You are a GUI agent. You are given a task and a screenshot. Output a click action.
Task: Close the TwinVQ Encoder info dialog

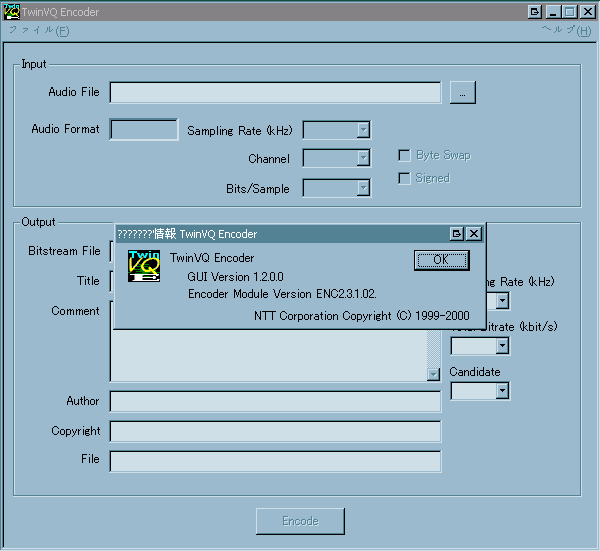[474, 233]
